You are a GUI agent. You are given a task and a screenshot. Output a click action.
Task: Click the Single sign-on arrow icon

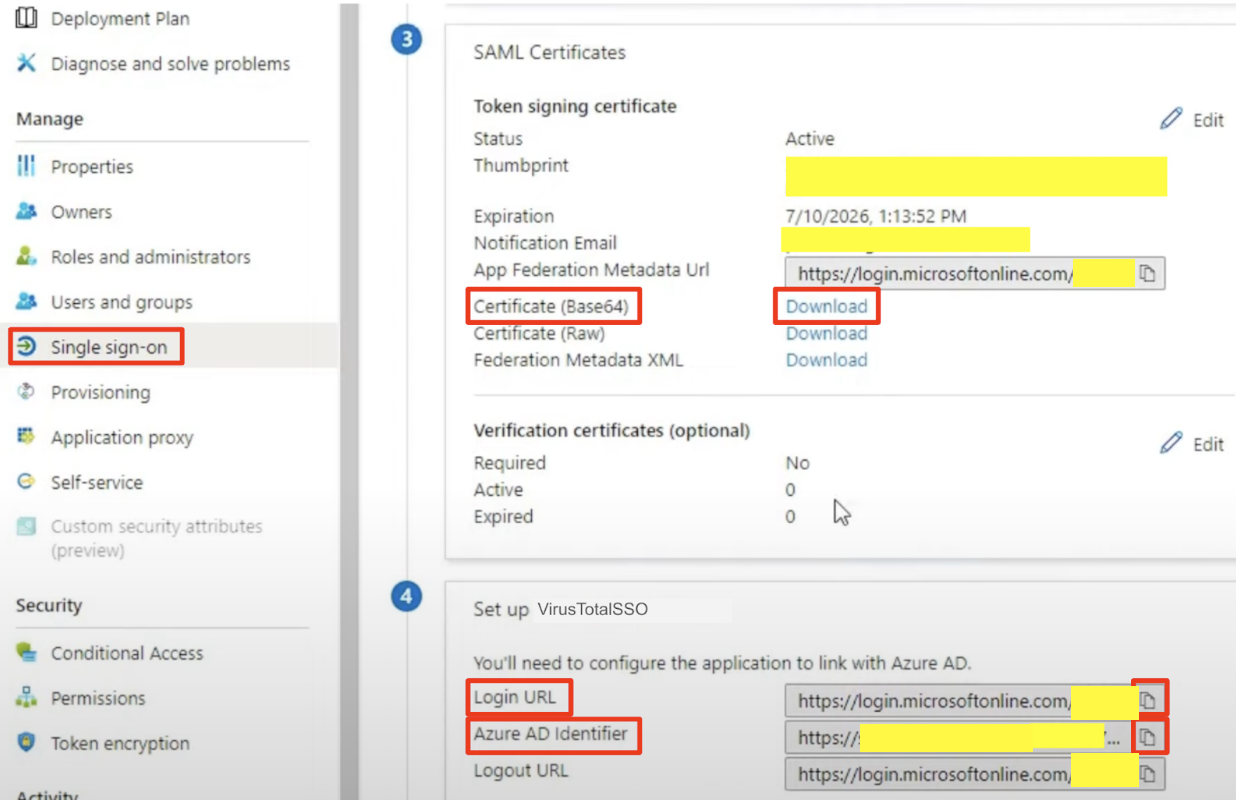(27, 347)
